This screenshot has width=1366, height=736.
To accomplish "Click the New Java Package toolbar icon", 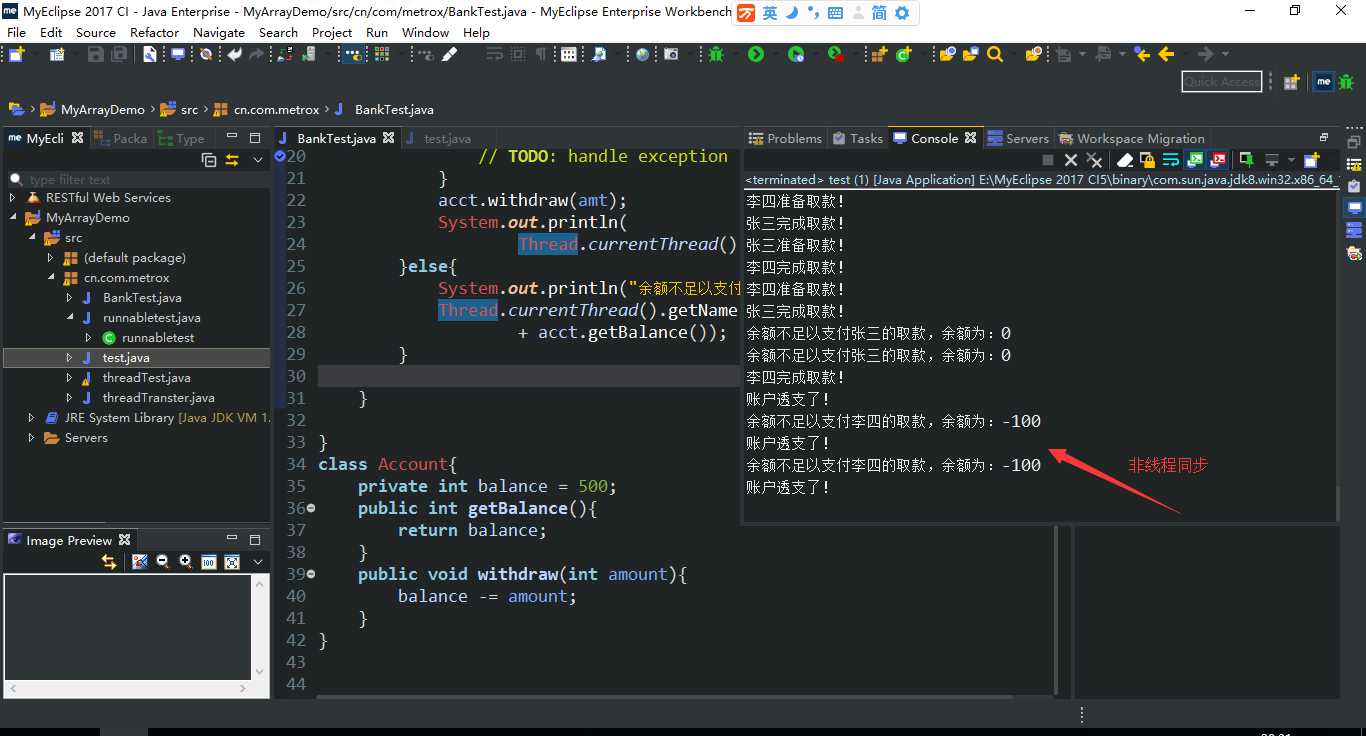I will [879, 55].
